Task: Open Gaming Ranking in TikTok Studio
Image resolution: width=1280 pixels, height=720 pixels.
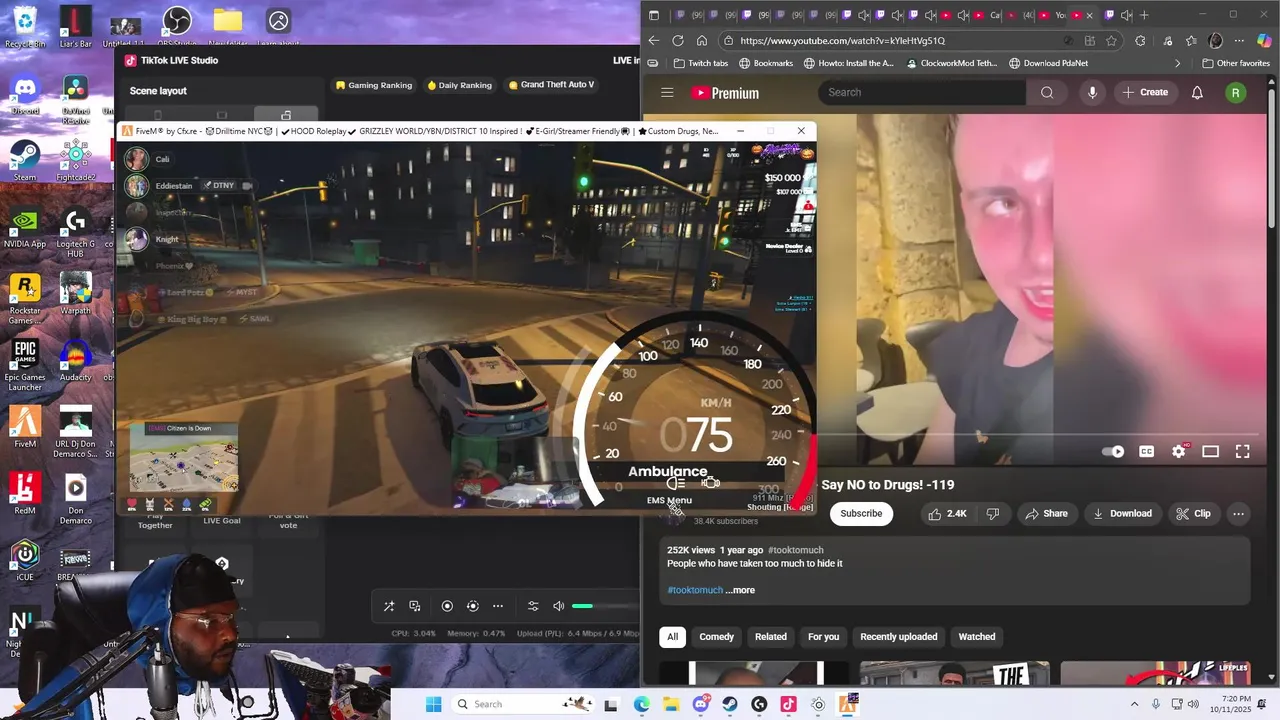Action: click(374, 85)
